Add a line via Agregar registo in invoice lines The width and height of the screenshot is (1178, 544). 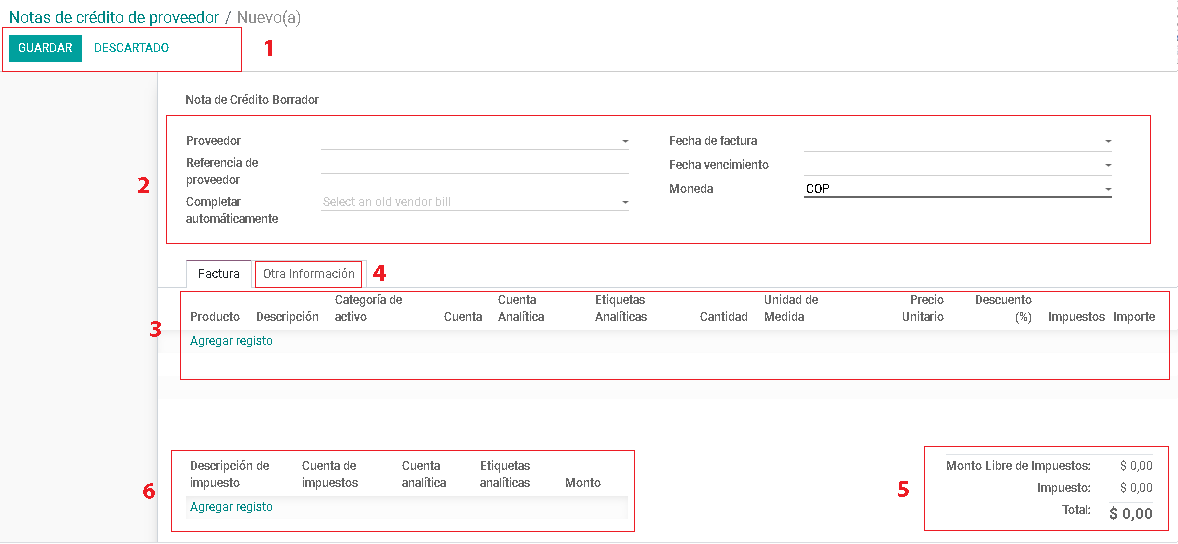tap(231, 341)
